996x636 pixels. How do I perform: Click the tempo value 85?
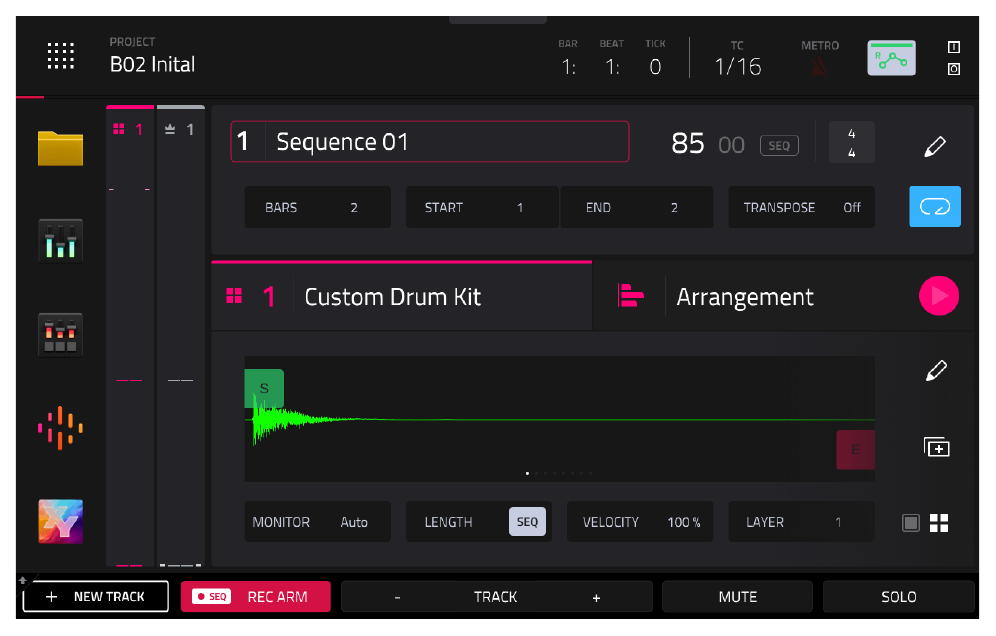(688, 144)
